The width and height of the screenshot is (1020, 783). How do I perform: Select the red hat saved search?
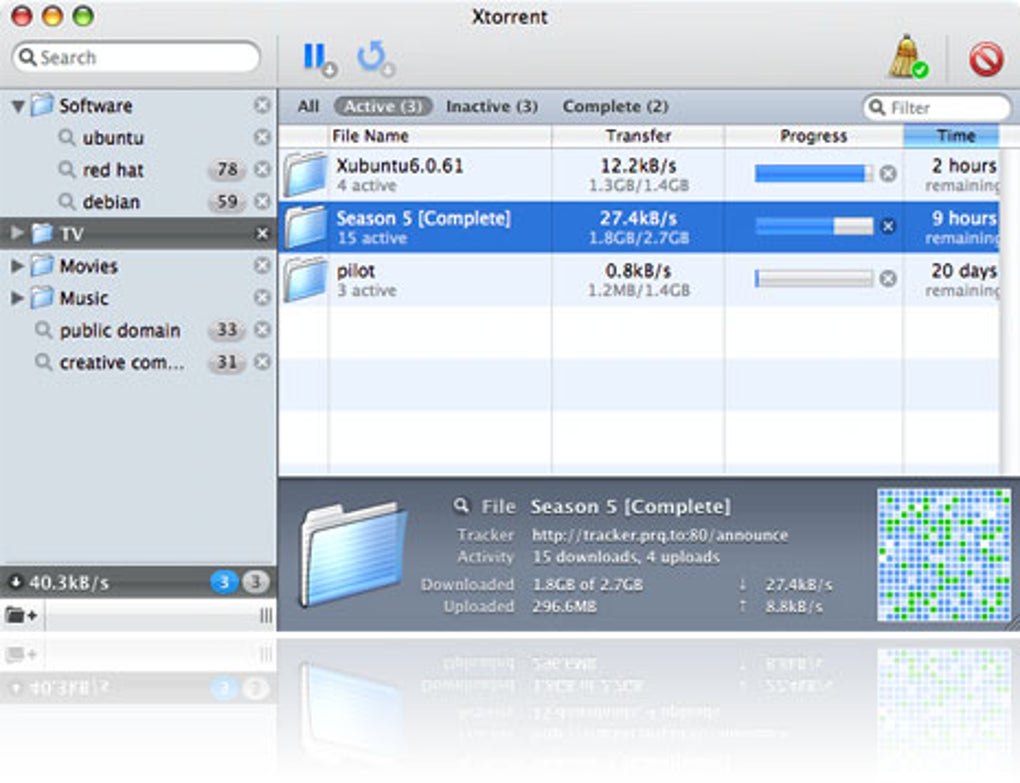[113, 170]
